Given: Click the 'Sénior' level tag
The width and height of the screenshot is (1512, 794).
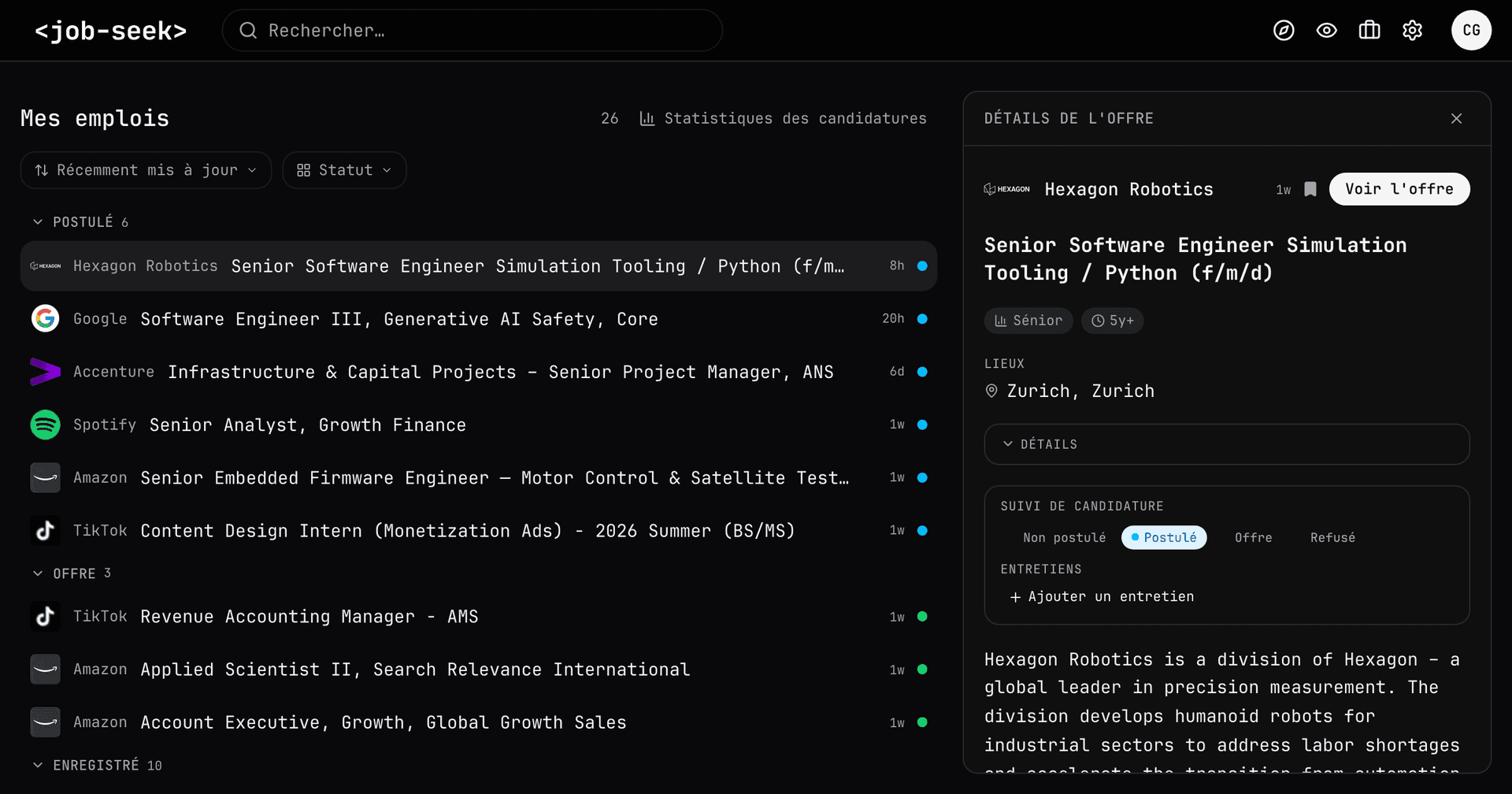Looking at the screenshot, I should point(1028,321).
